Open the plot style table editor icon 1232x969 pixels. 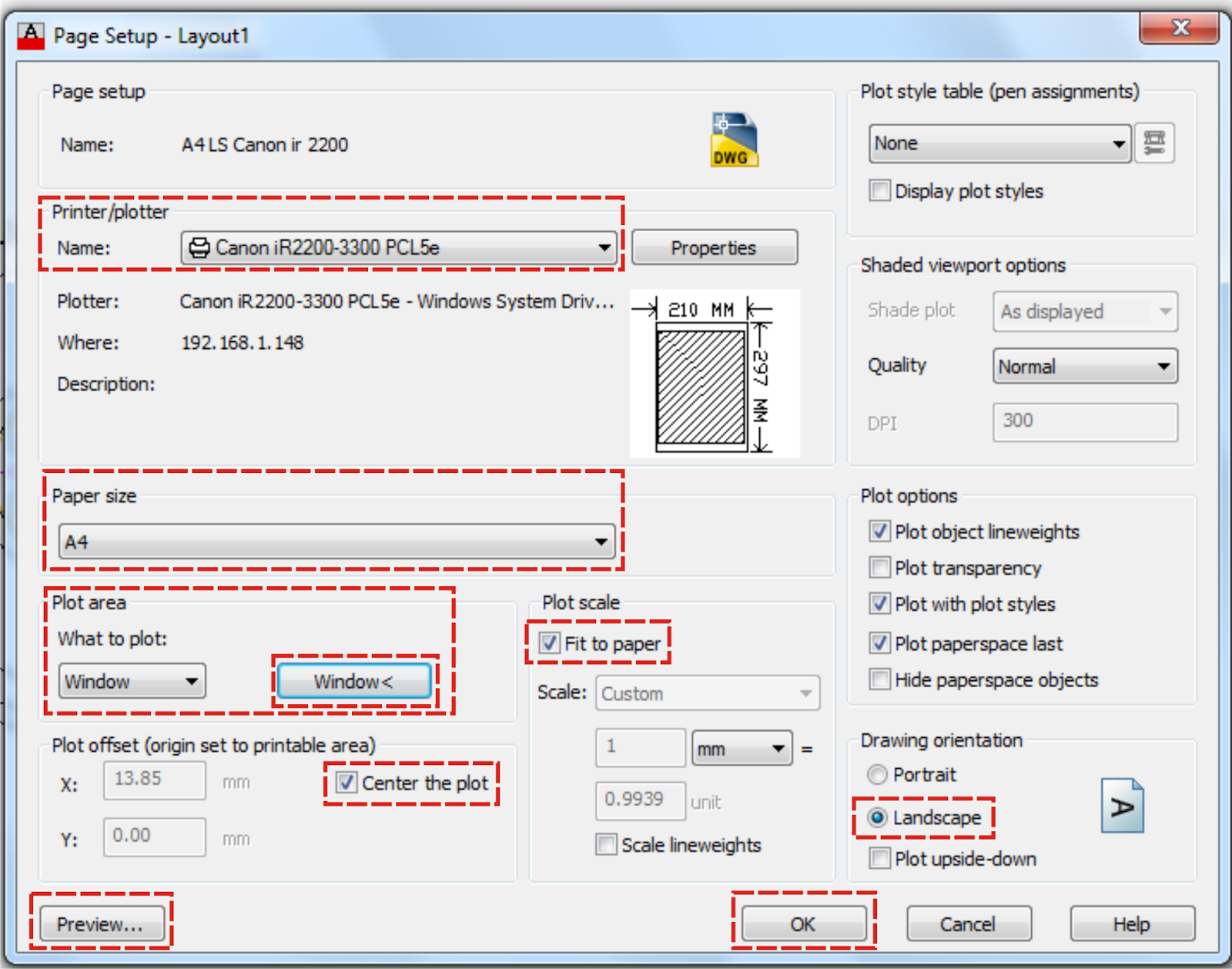(x=1154, y=142)
